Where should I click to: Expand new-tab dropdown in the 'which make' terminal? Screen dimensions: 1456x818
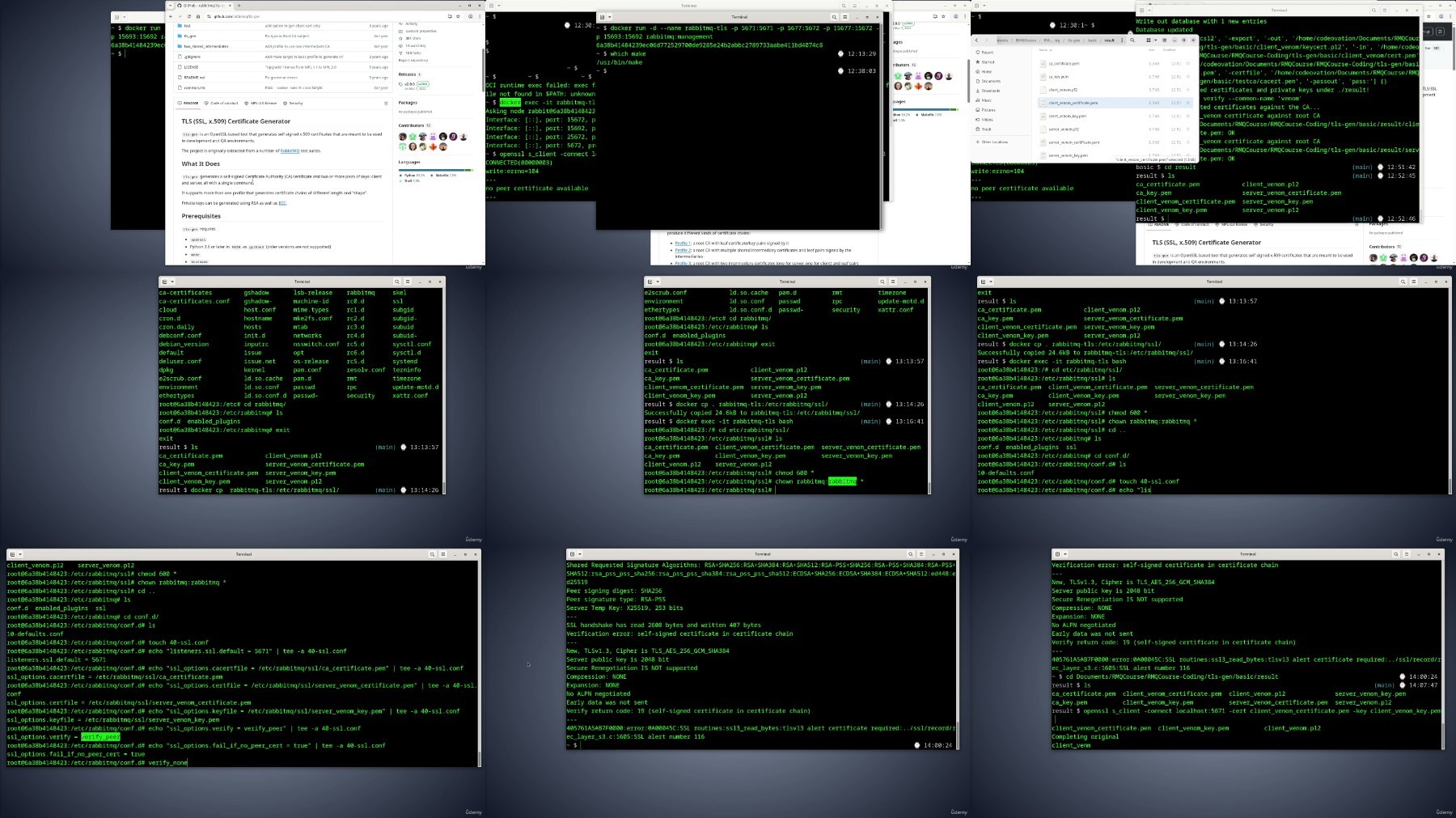pos(610,17)
